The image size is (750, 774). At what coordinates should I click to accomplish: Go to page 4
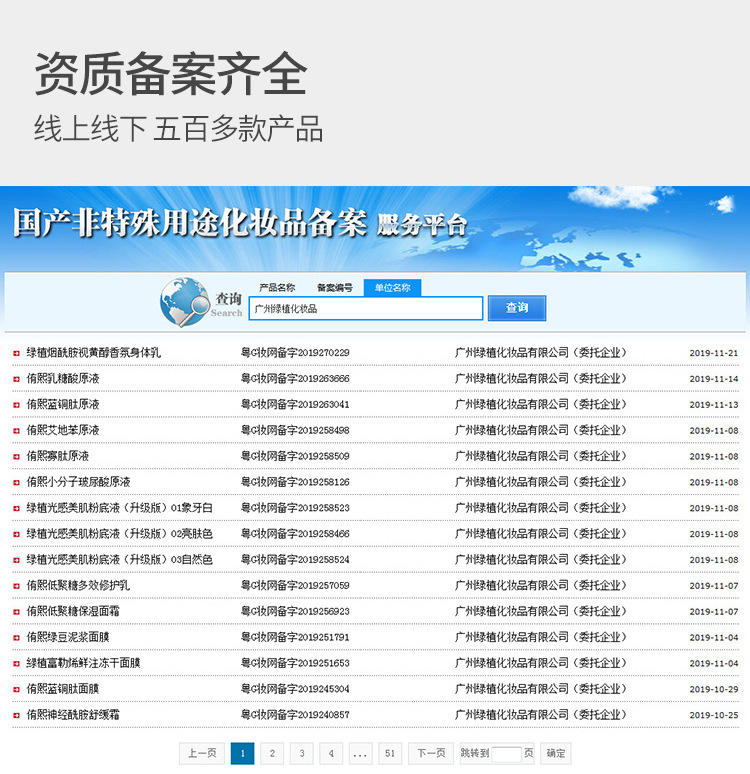[331, 753]
